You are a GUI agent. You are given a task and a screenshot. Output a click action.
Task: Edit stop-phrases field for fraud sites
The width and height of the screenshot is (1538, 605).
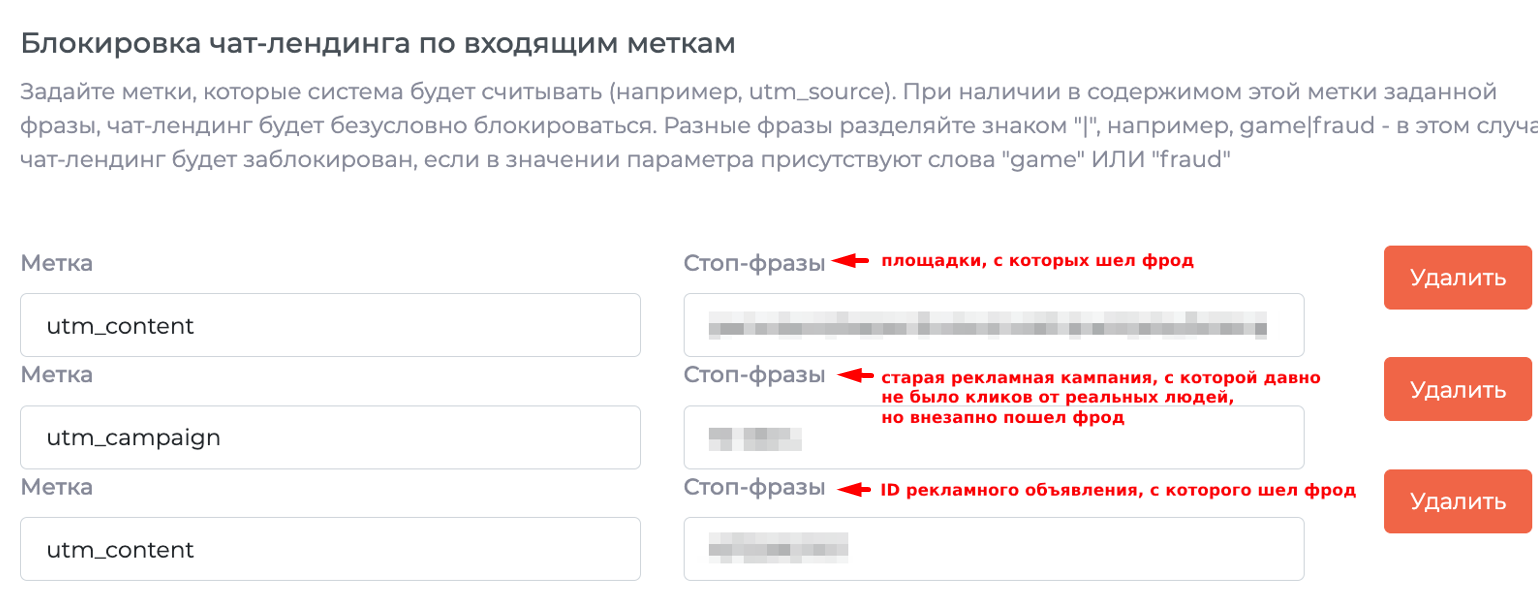click(993, 325)
